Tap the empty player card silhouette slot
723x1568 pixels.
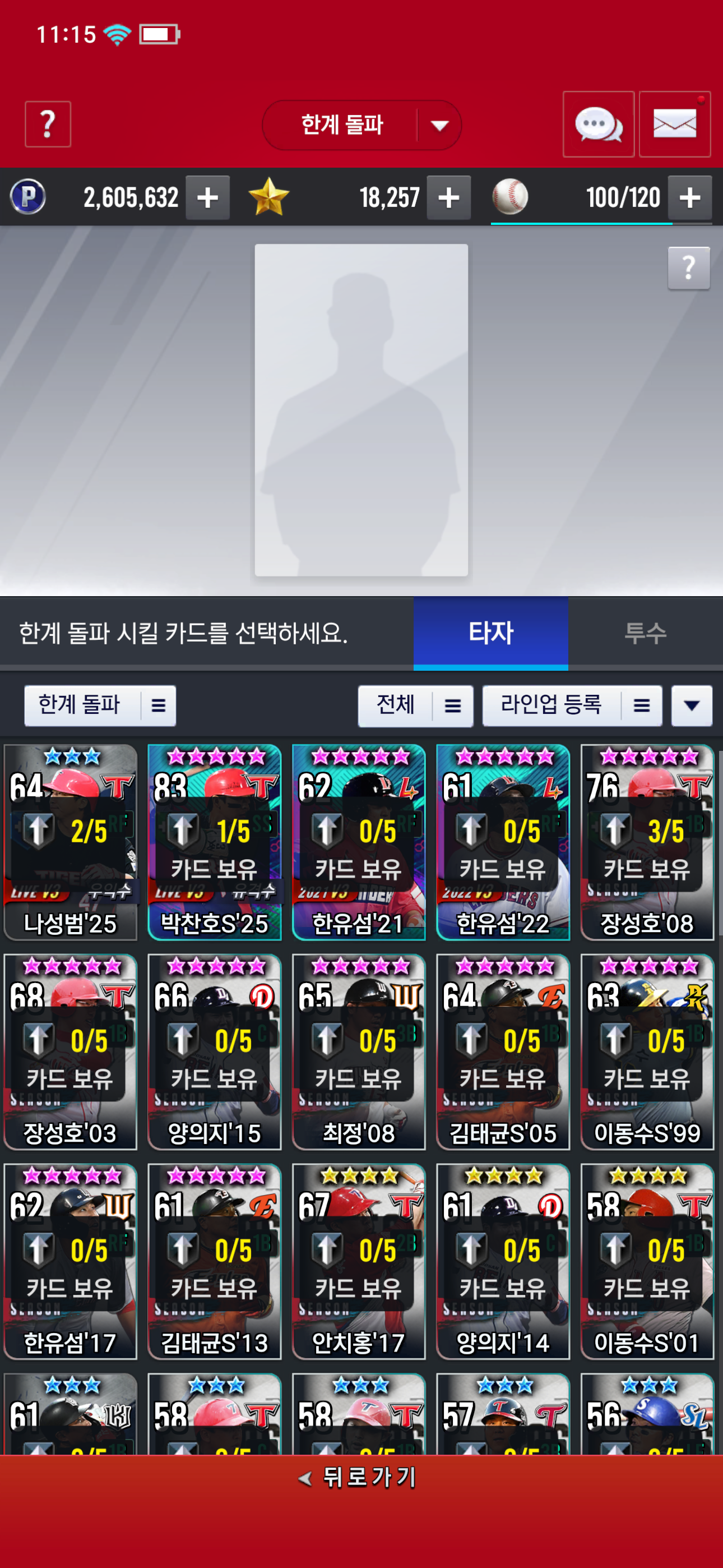click(361, 411)
